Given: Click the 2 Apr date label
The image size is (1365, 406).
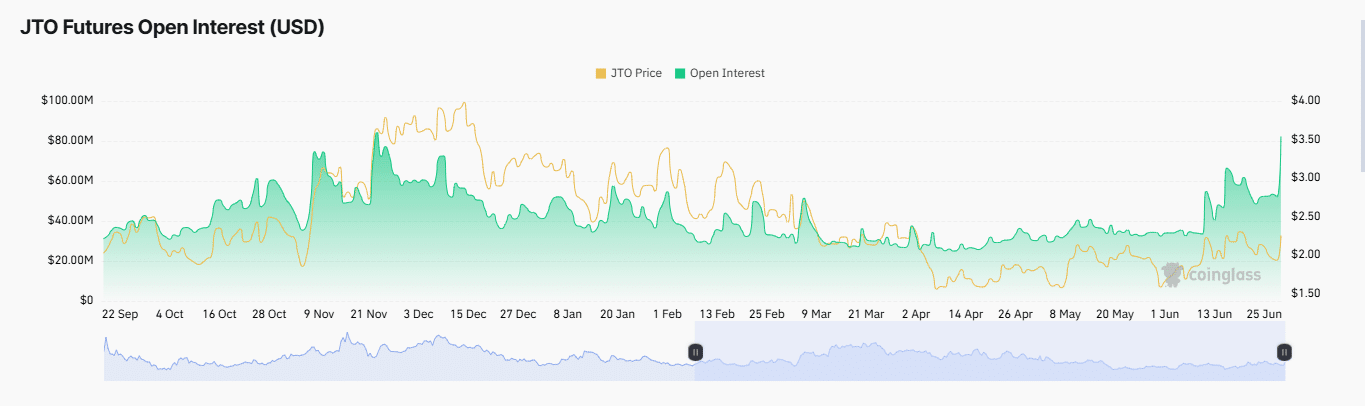Looking at the screenshot, I should tap(917, 314).
